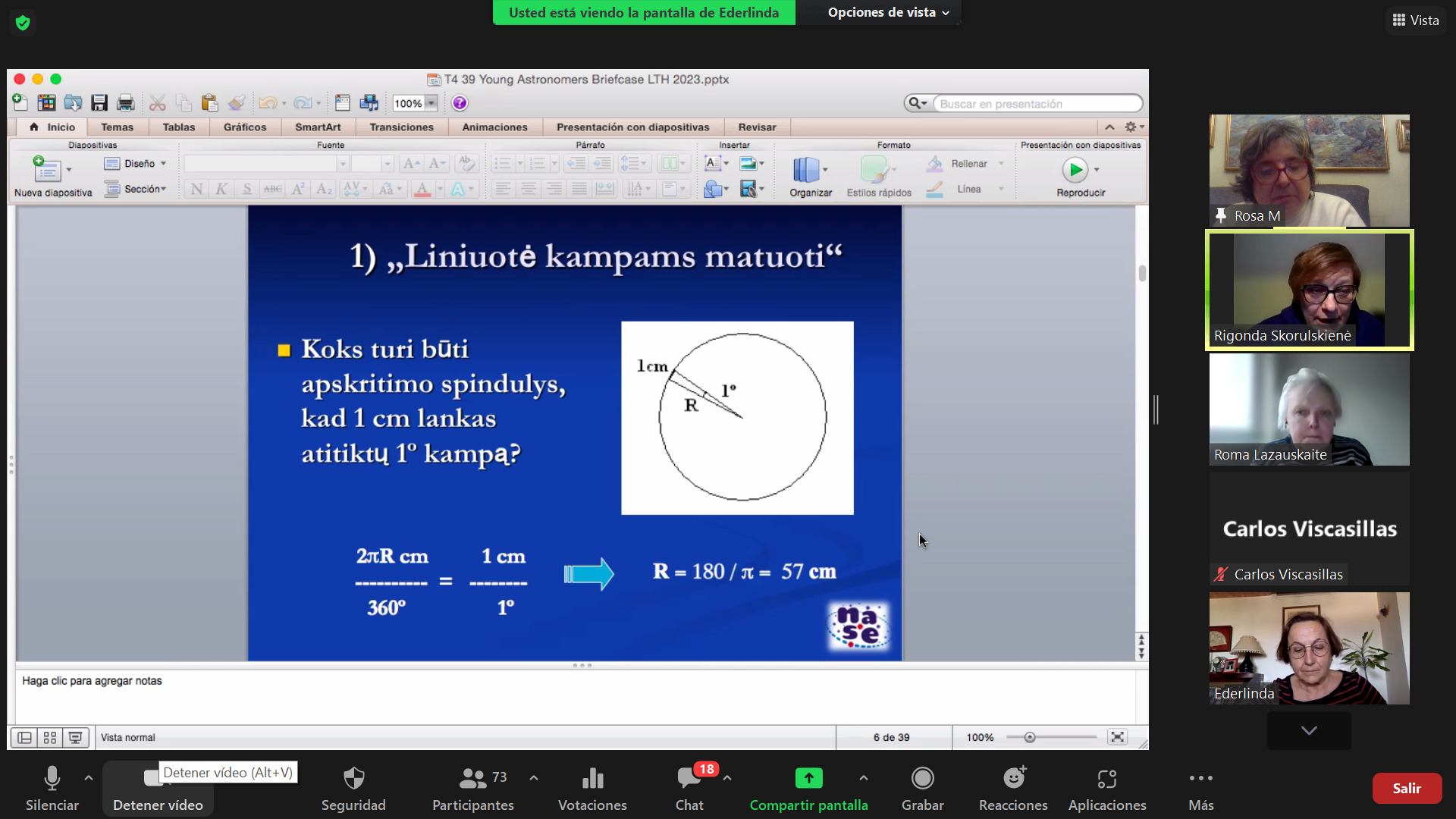The height and width of the screenshot is (819, 1456).
Task: Show more participants with the down chevron
Action: click(1309, 730)
